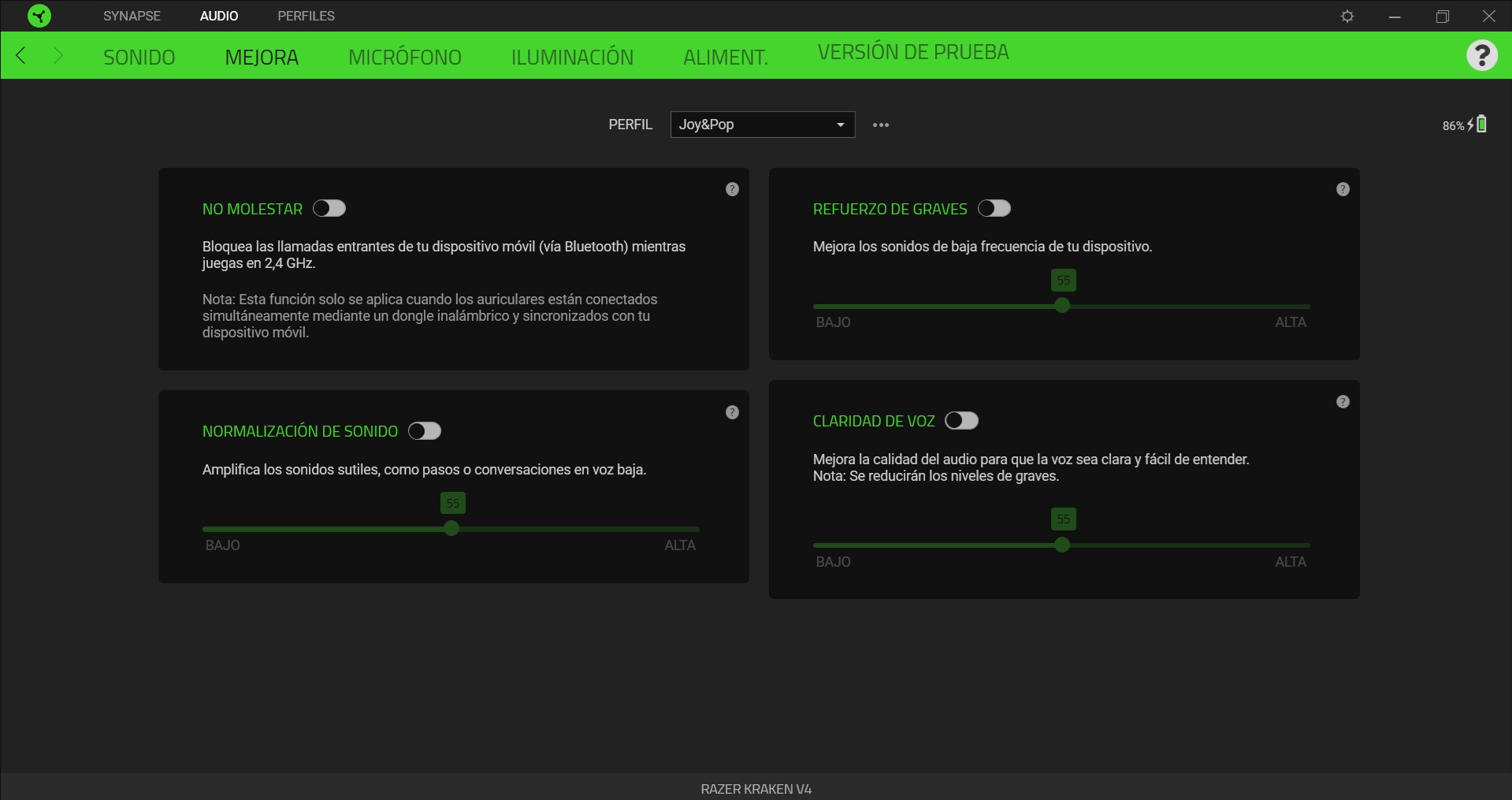This screenshot has height=800, width=1512.
Task: Go back with the left arrow
Action: (x=21, y=56)
